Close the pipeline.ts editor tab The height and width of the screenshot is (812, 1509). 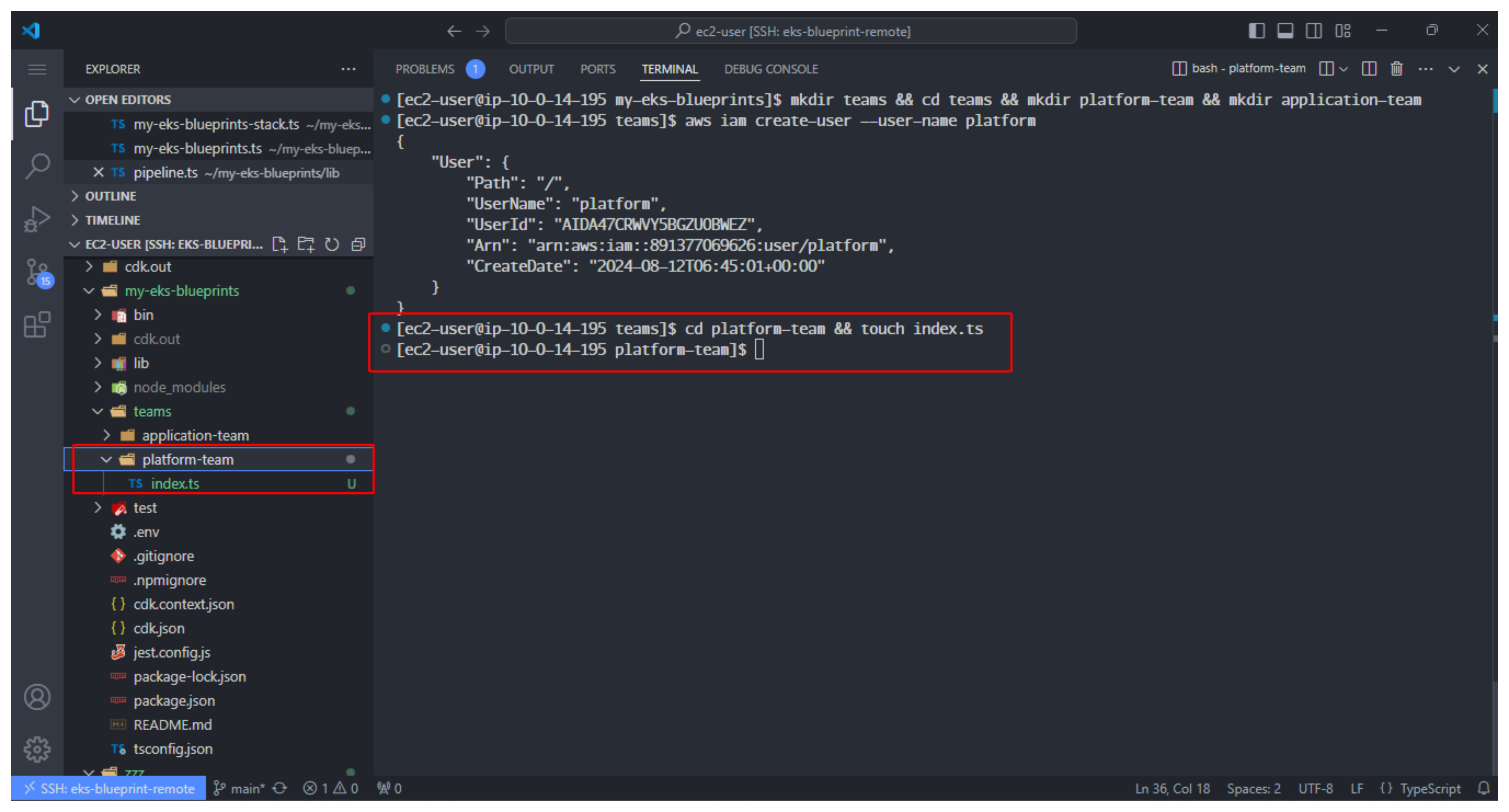(98, 172)
